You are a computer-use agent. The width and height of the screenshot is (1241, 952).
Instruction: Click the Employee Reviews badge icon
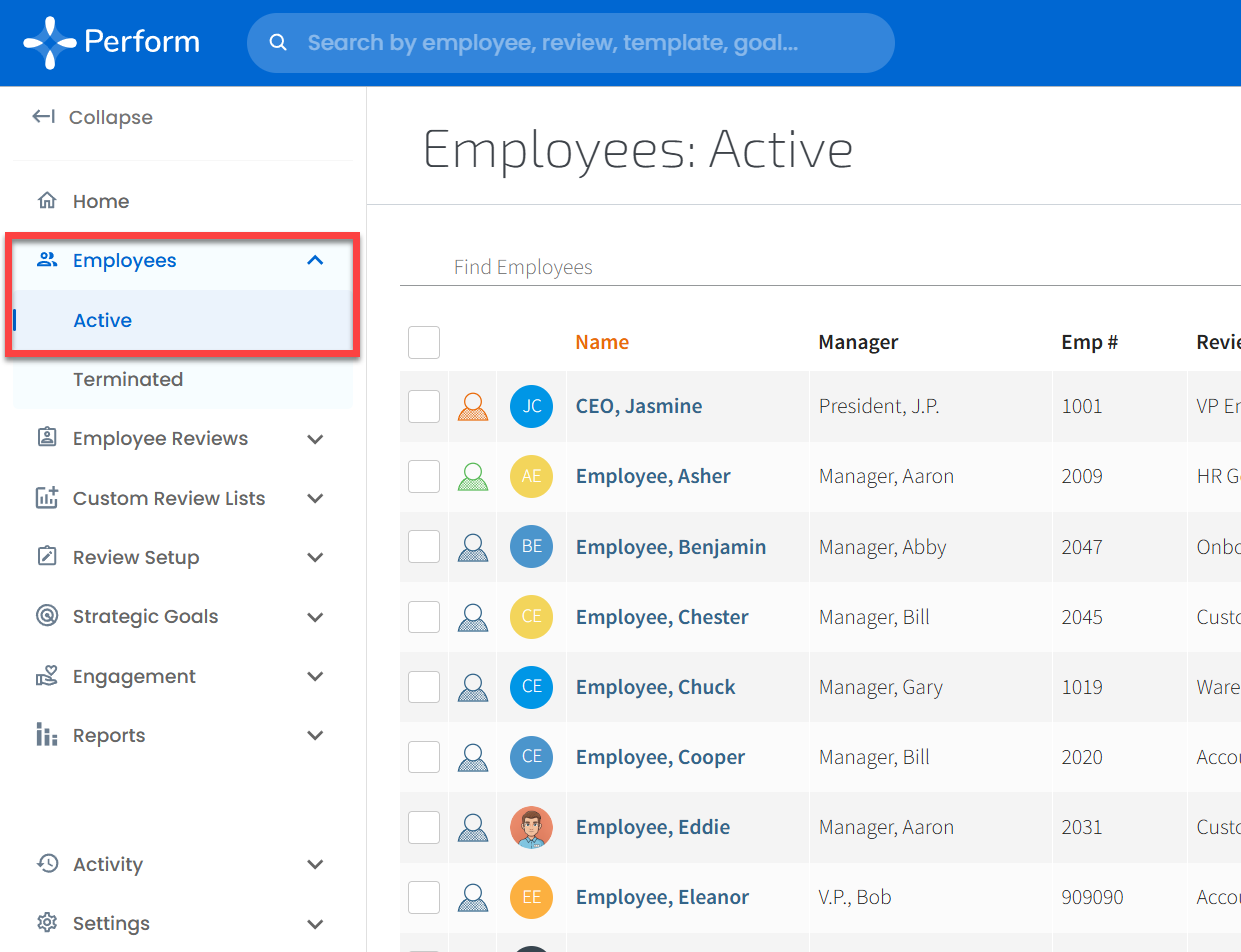tap(46, 438)
